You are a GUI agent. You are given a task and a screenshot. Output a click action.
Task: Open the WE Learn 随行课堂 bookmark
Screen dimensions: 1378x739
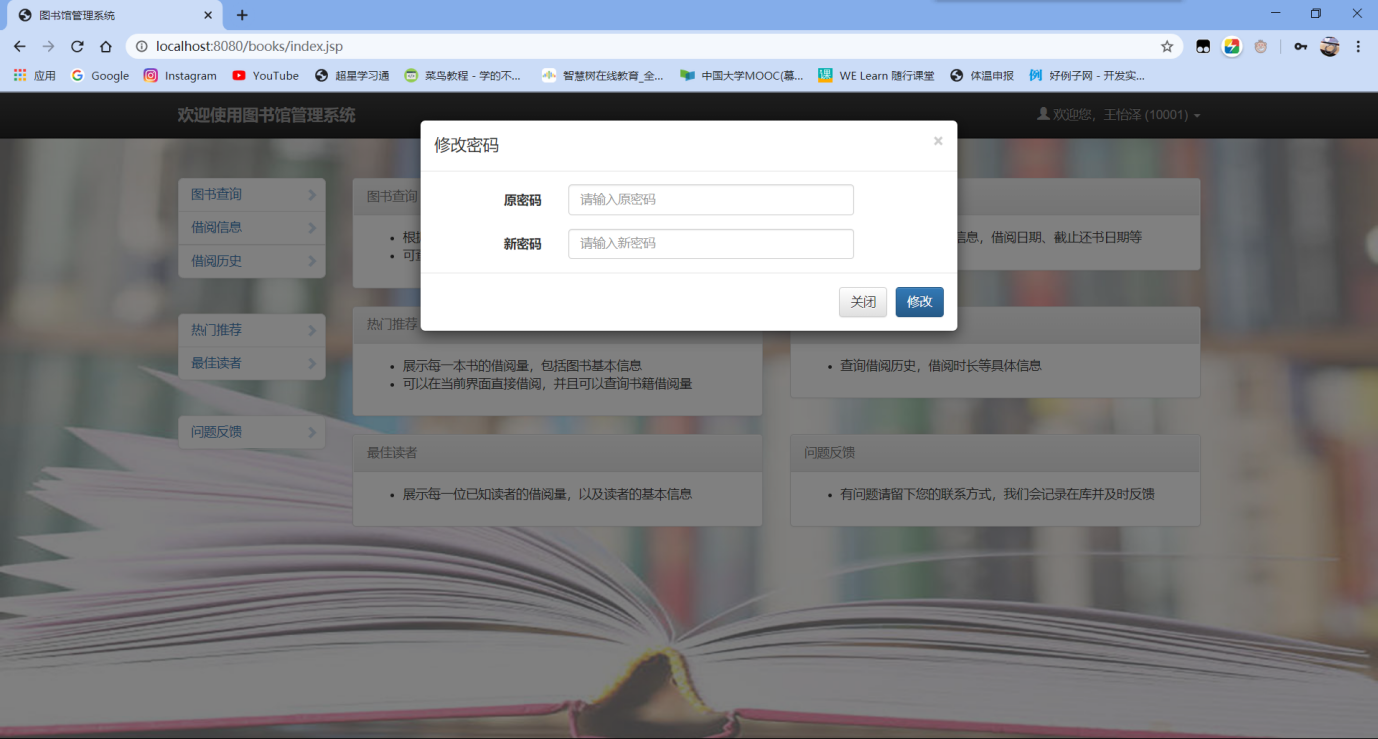pyautogui.click(x=876, y=75)
